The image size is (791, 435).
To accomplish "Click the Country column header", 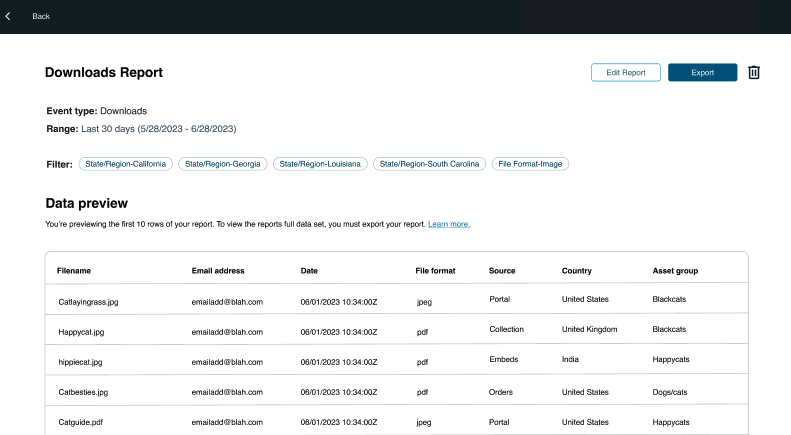I will point(577,271).
